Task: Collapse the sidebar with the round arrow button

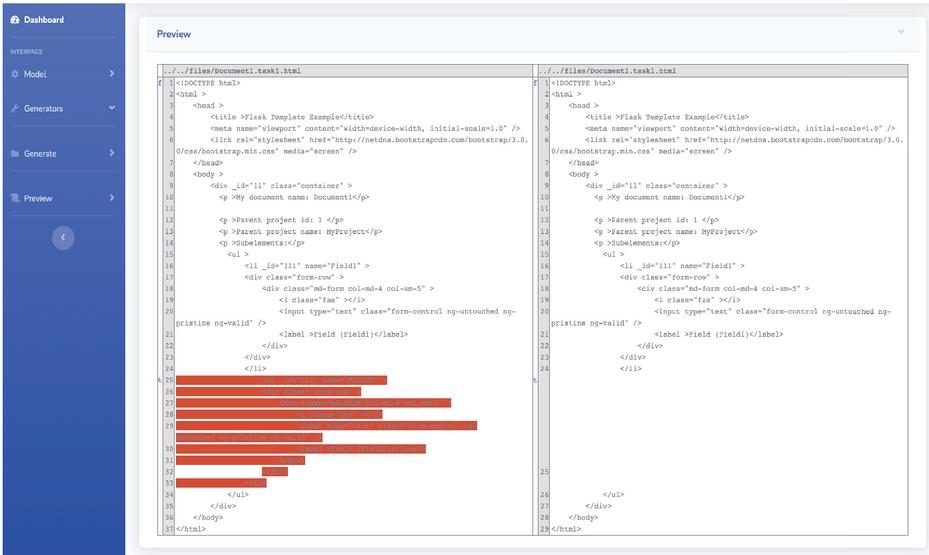Action: tap(63, 238)
